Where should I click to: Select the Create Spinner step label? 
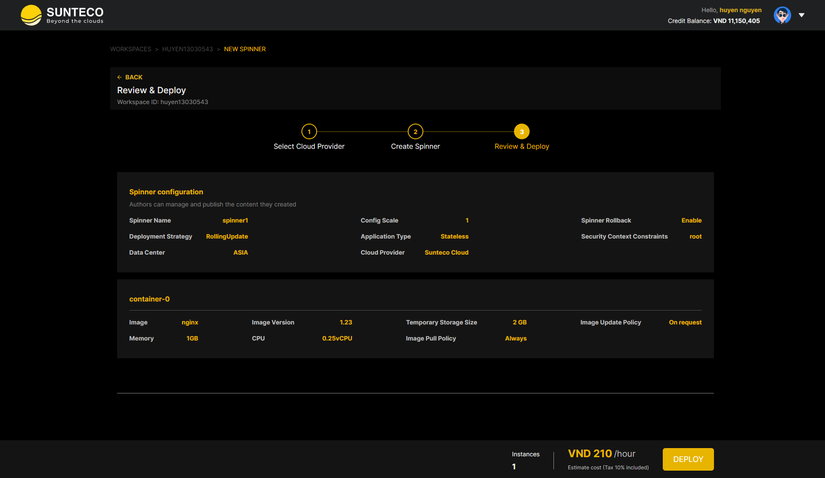click(x=415, y=146)
